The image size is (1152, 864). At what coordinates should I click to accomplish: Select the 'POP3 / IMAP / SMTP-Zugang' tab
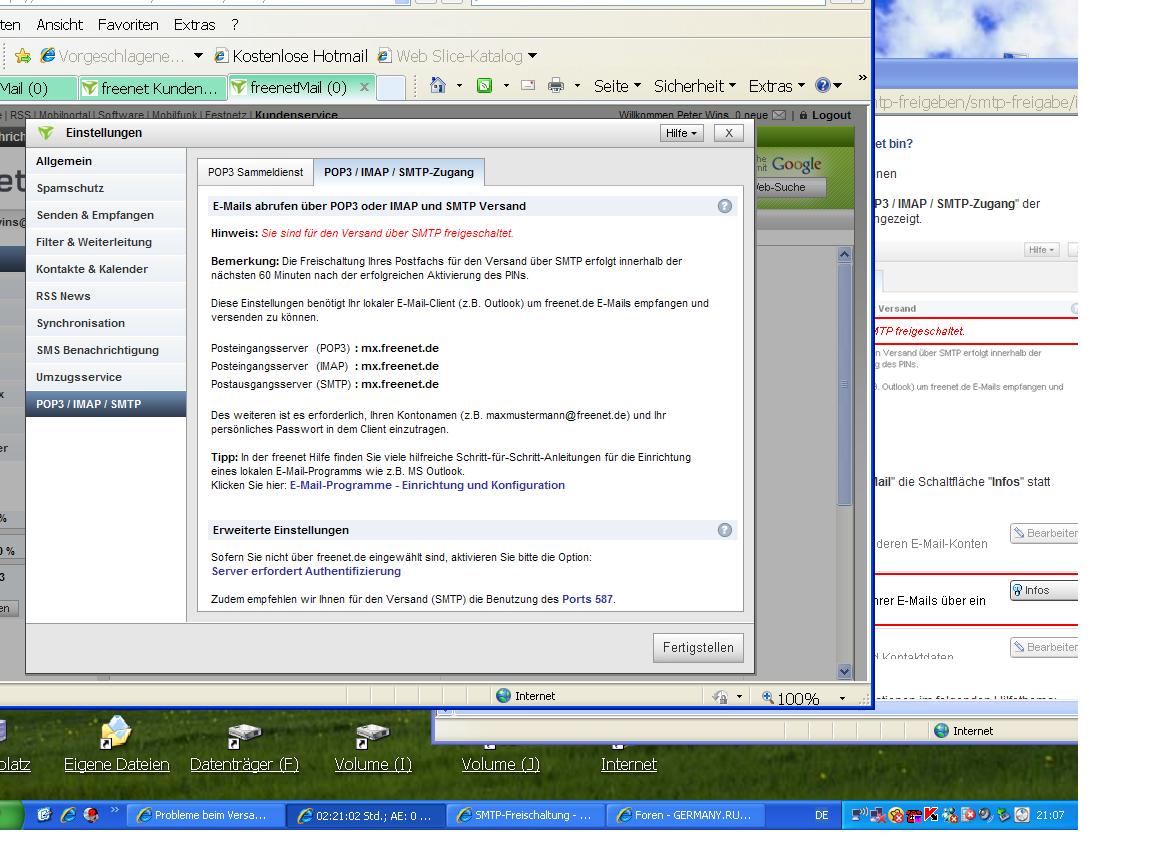[399, 172]
